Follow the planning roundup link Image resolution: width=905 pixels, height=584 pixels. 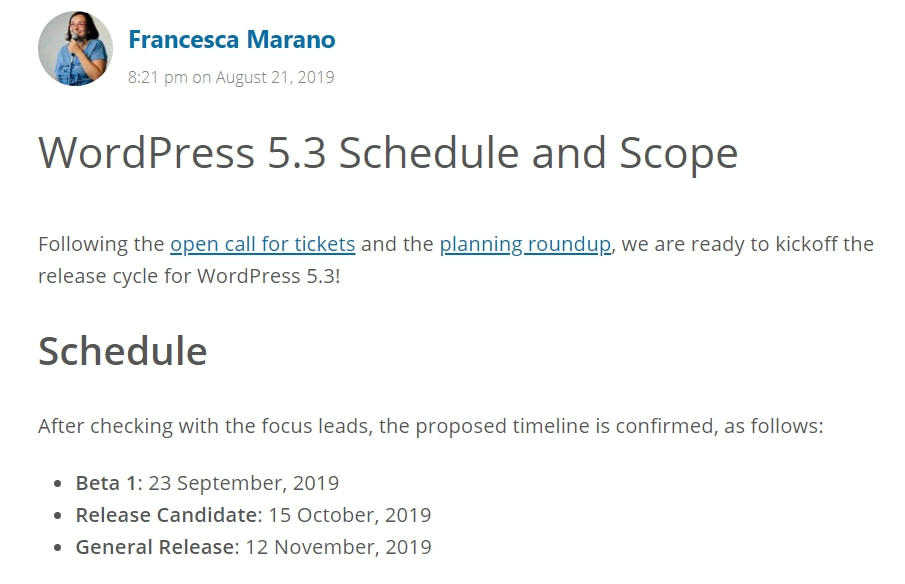point(525,244)
